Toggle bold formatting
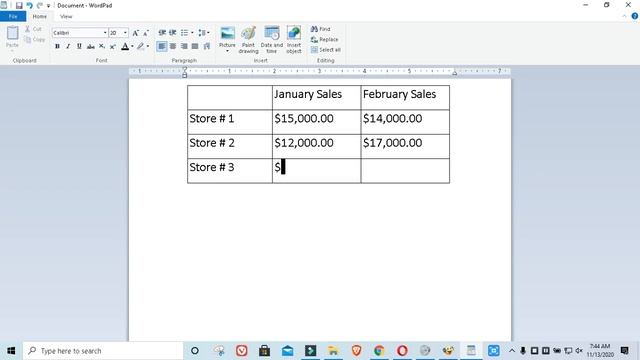 (57, 47)
